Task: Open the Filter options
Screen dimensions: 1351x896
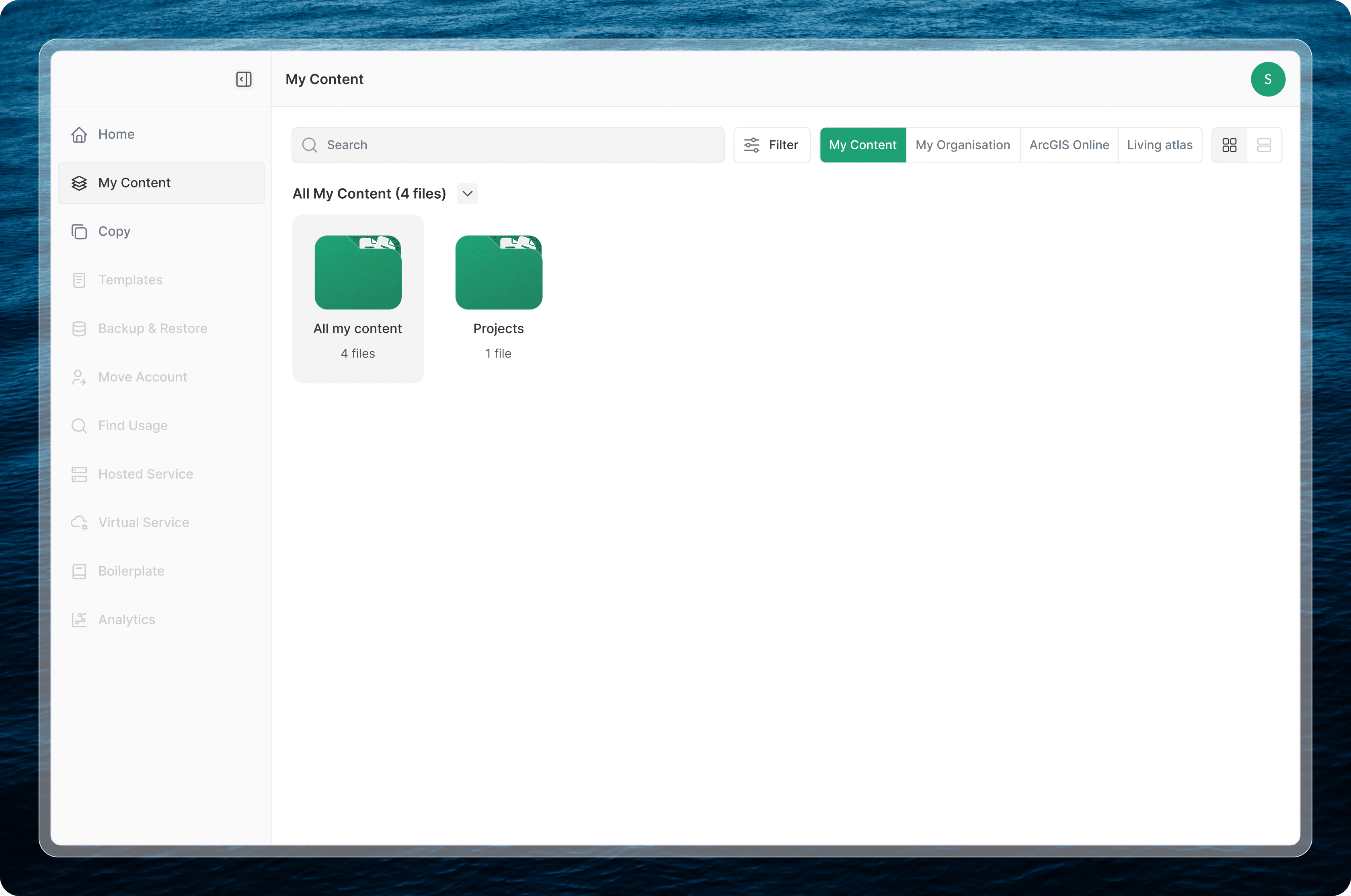Action: [x=772, y=145]
